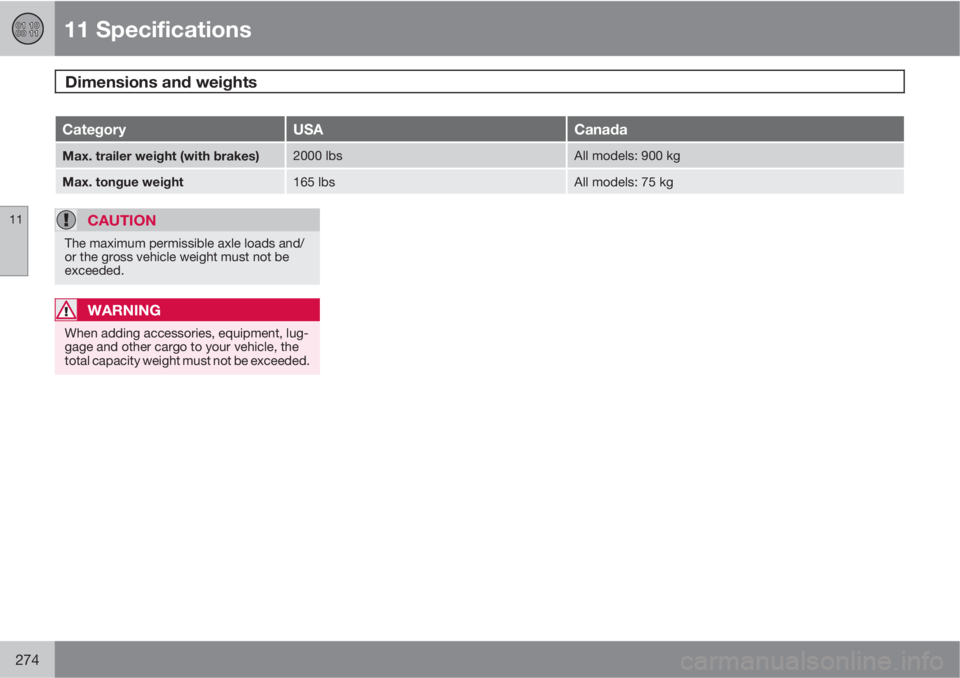Select the Max. trailer weight row label

pyautogui.click(x=161, y=156)
